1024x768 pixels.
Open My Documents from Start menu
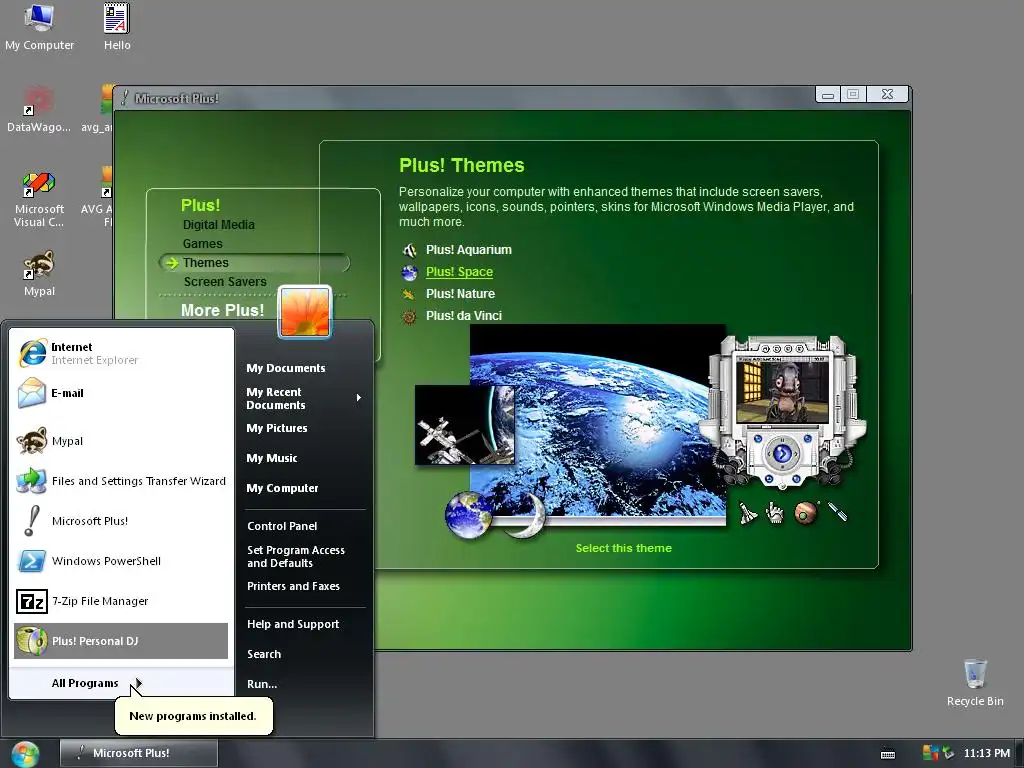(x=285, y=368)
